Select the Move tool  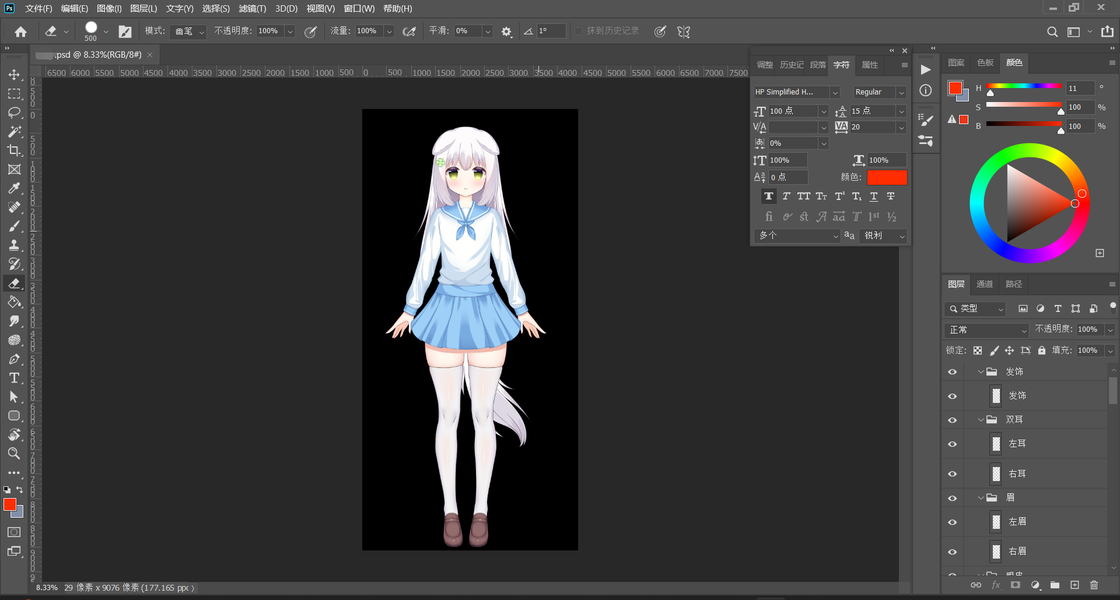14,75
